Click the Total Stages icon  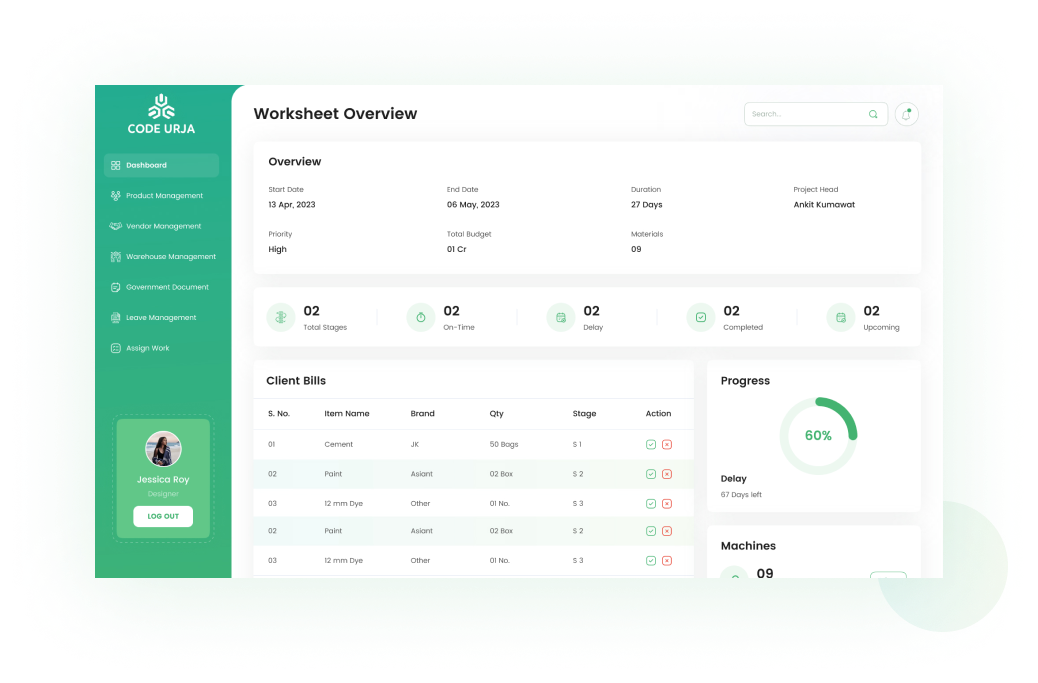click(281, 317)
